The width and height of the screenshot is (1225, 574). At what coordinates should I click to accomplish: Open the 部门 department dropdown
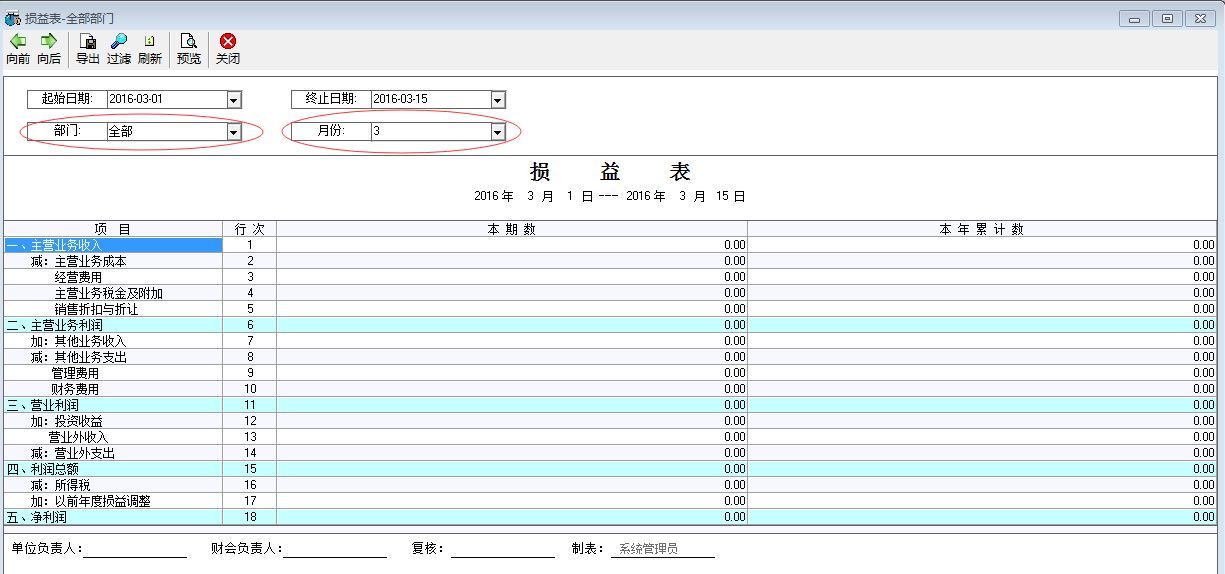(x=234, y=132)
